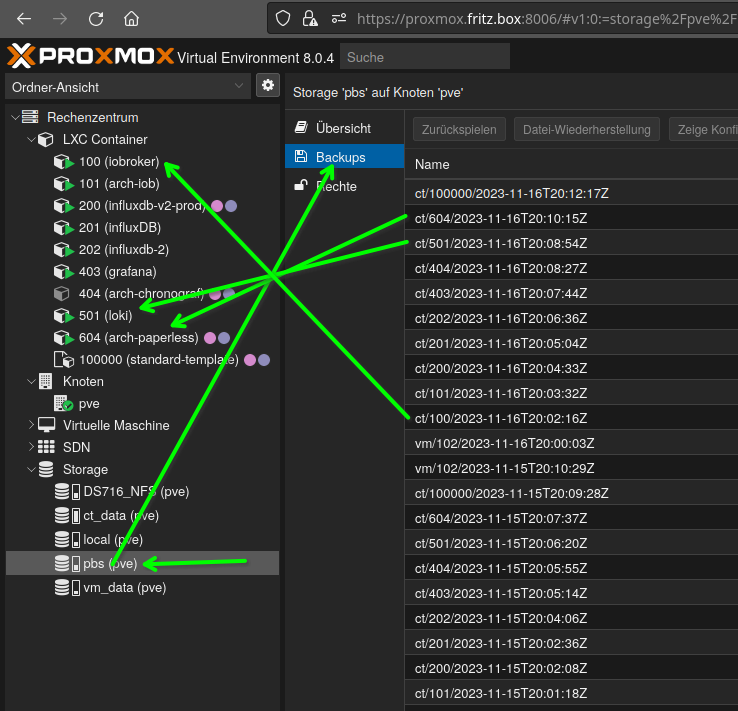This screenshot has width=738, height=711.
Task: Open the Ordner-Ansicht view dropdown
Action: click(128, 87)
